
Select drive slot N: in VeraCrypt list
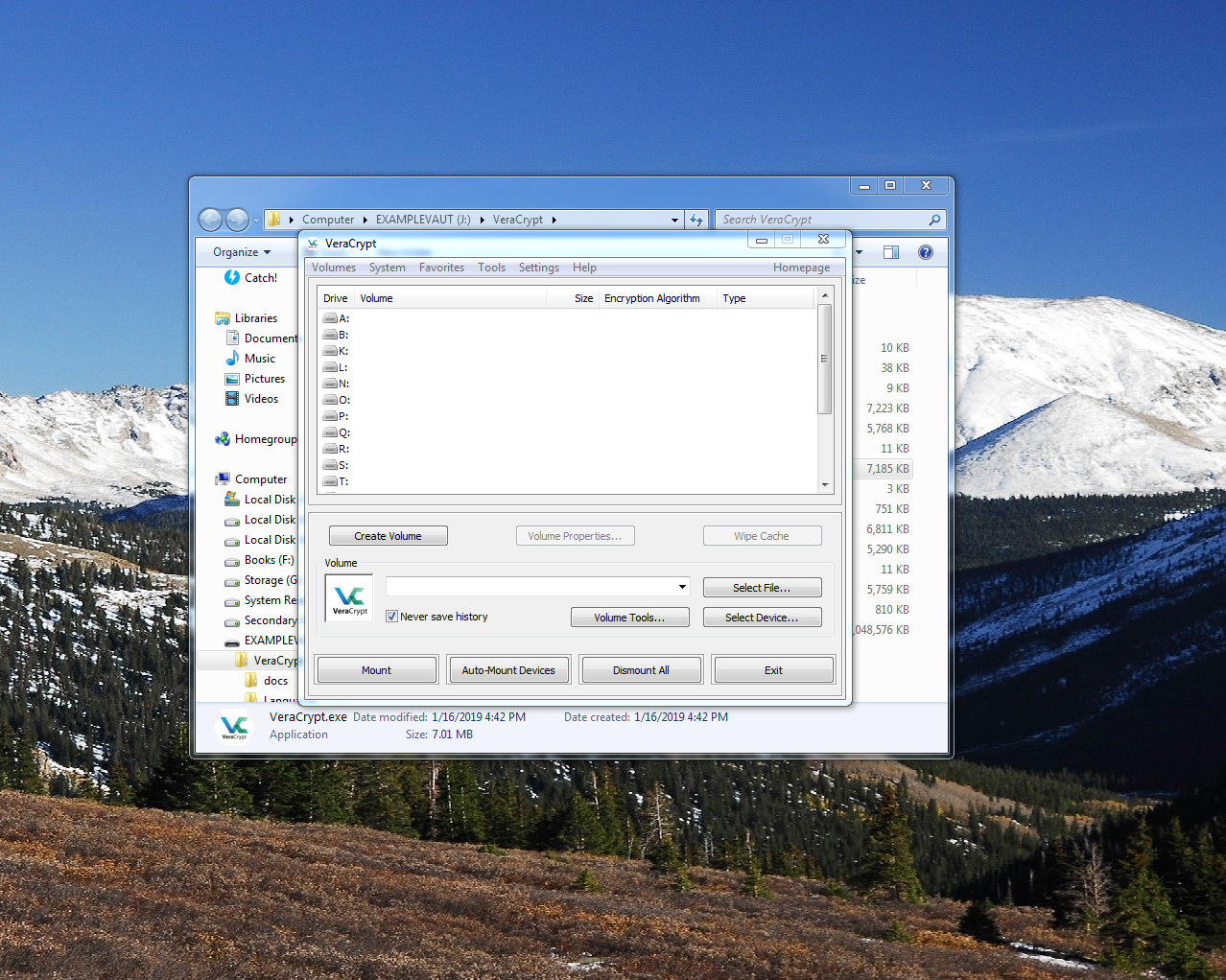click(337, 384)
